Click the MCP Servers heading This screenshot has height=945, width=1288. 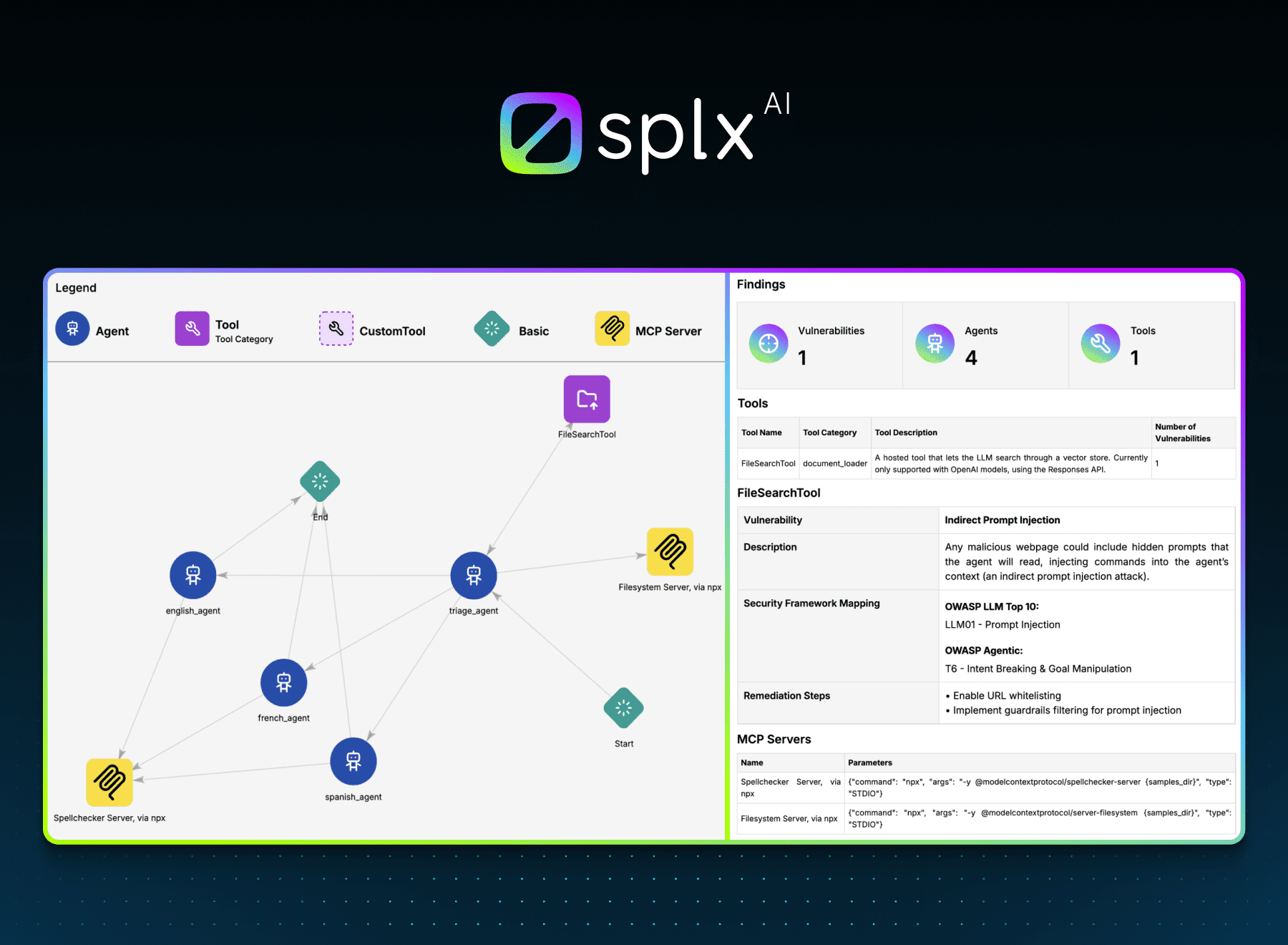coord(774,739)
